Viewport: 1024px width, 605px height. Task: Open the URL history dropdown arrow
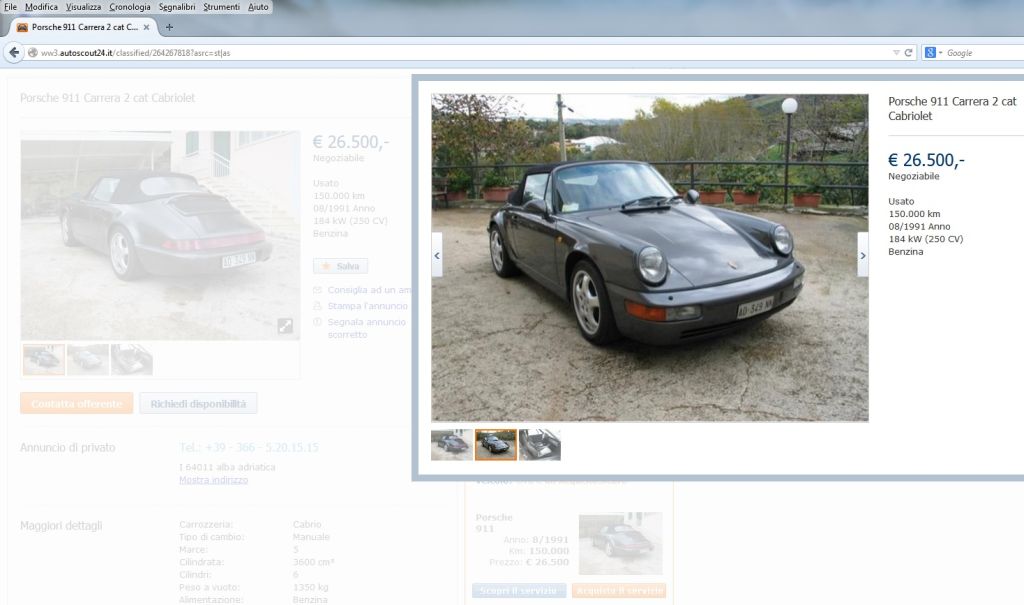[x=896, y=52]
